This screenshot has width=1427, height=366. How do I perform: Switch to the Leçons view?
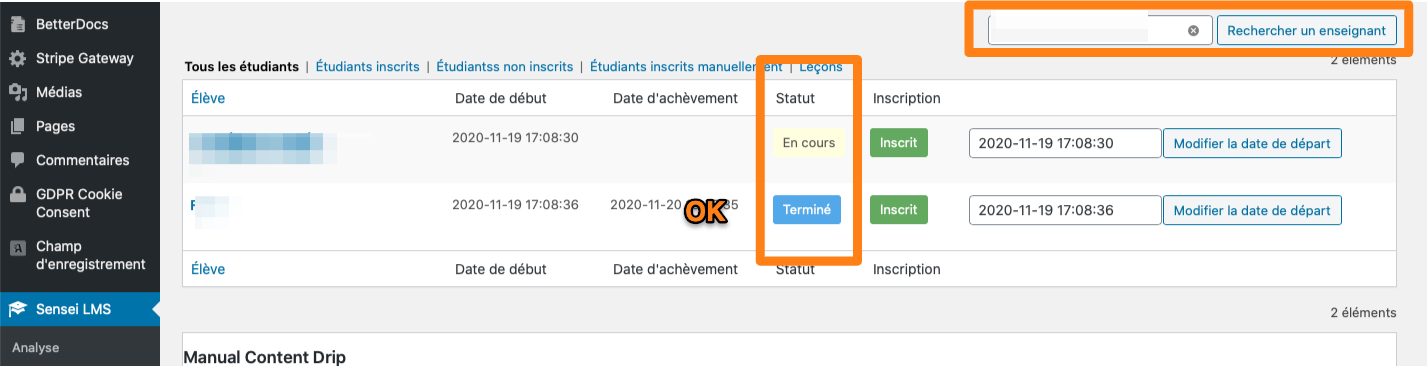tap(821, 67)
